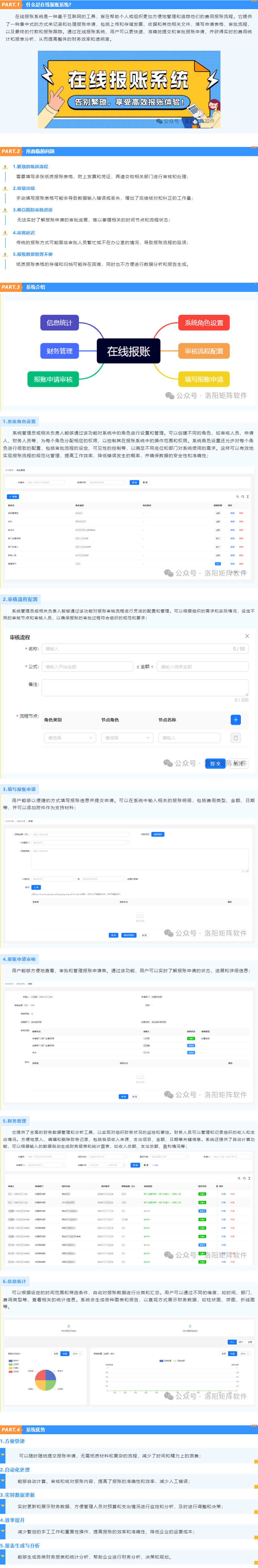Click the 重置 button in role search bar
The height and width of the screenshot is (1568, 258).
145,482
